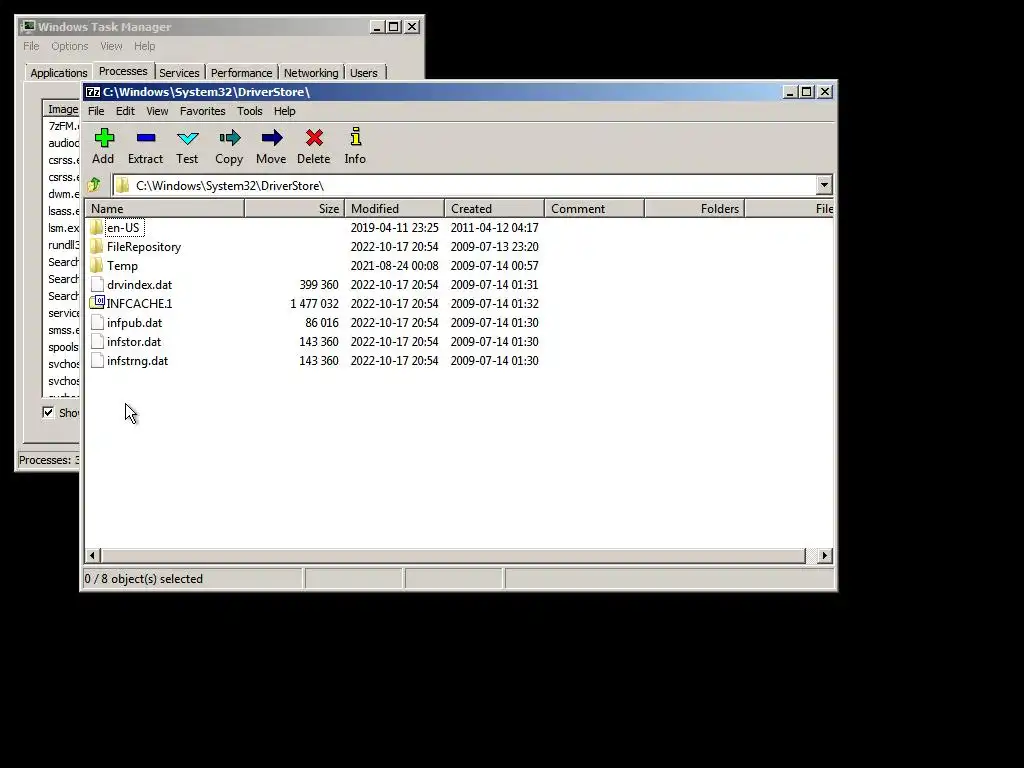The height and width of the screenshot is (768, 1024).
Task: Click the red Delete icon
Action: pos(314,138)
